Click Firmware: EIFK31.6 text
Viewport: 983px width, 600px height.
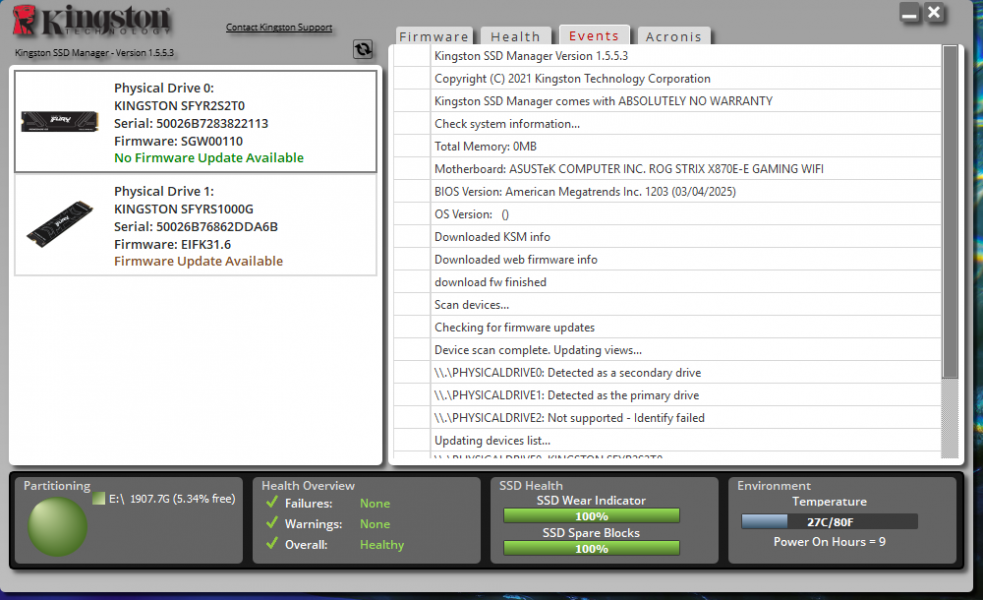point(172,244)
